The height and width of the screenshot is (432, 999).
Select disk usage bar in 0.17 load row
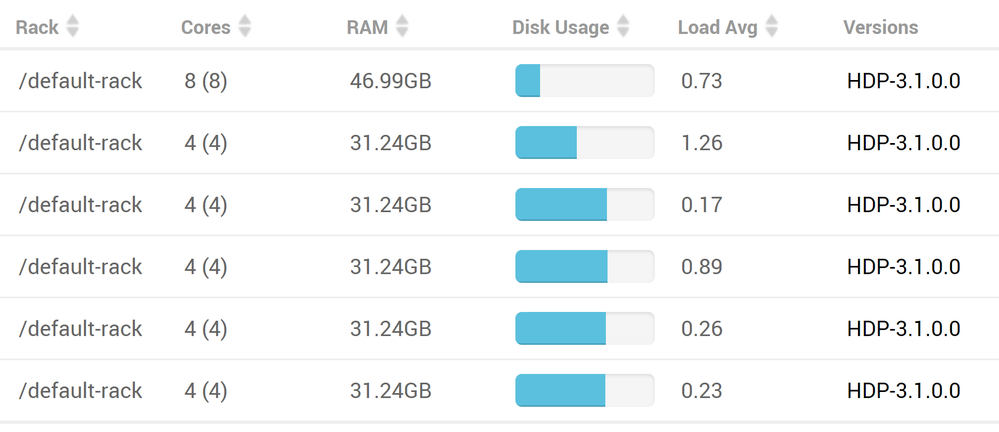click(x=584, y=205)
